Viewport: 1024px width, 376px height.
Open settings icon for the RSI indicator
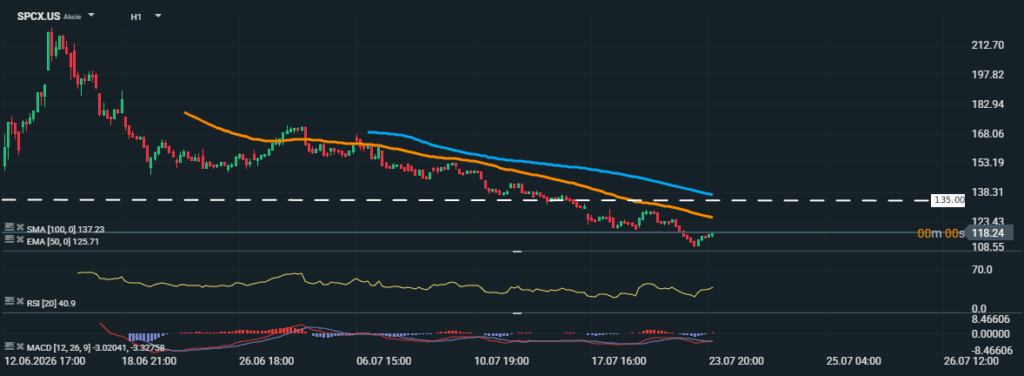pos(9,302)
